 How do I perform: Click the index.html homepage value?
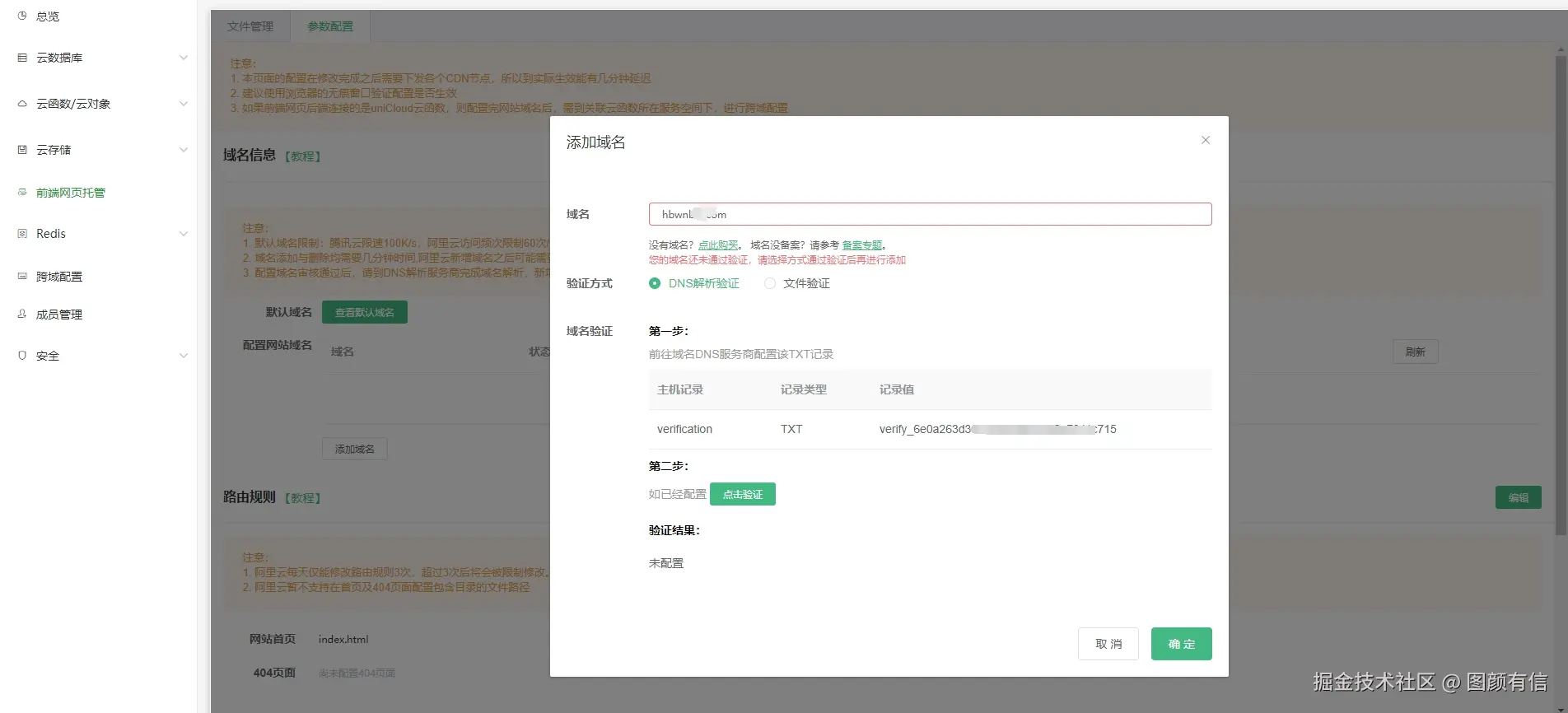(x=343, y=639)
